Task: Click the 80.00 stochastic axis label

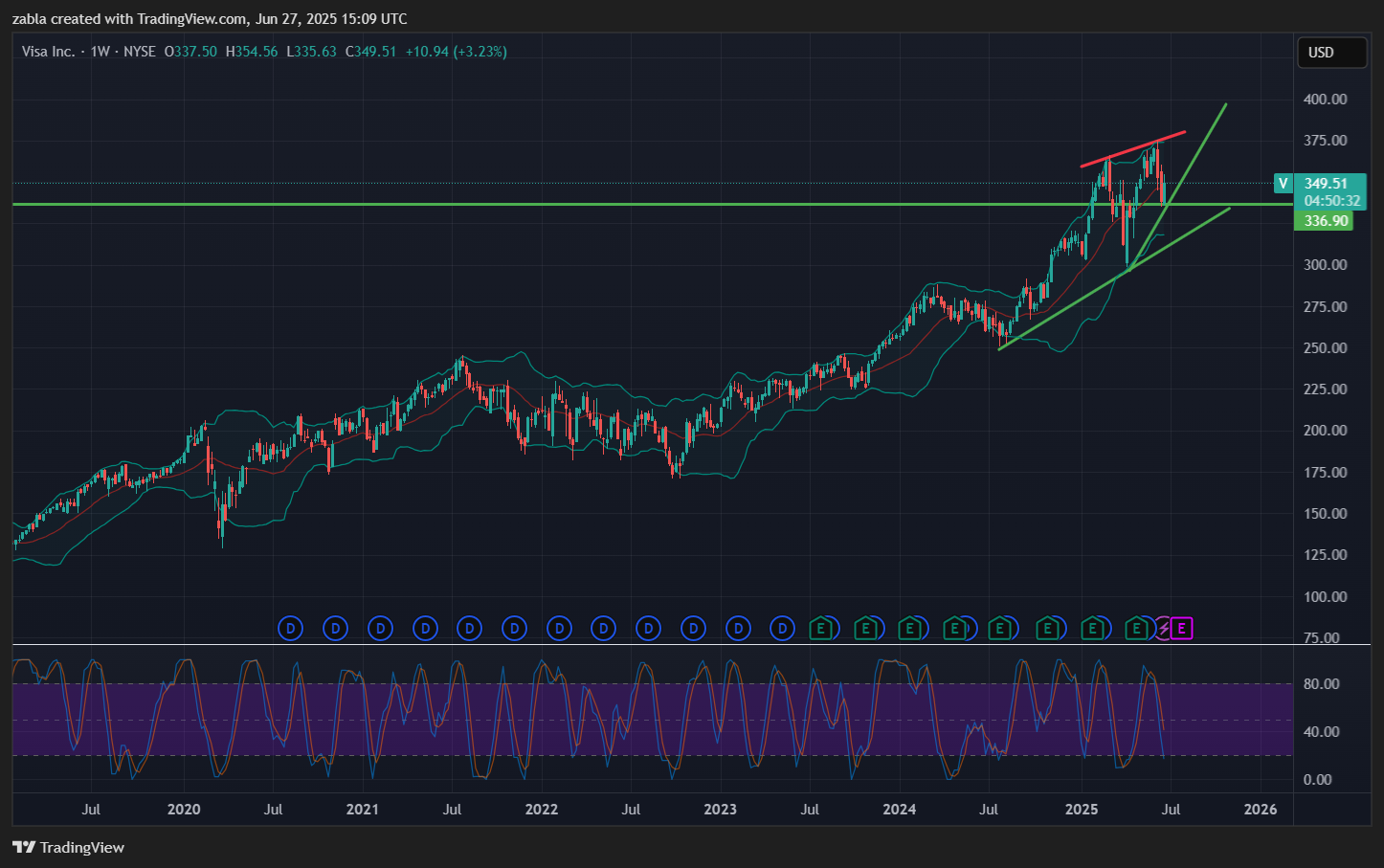Action: 1322,684
